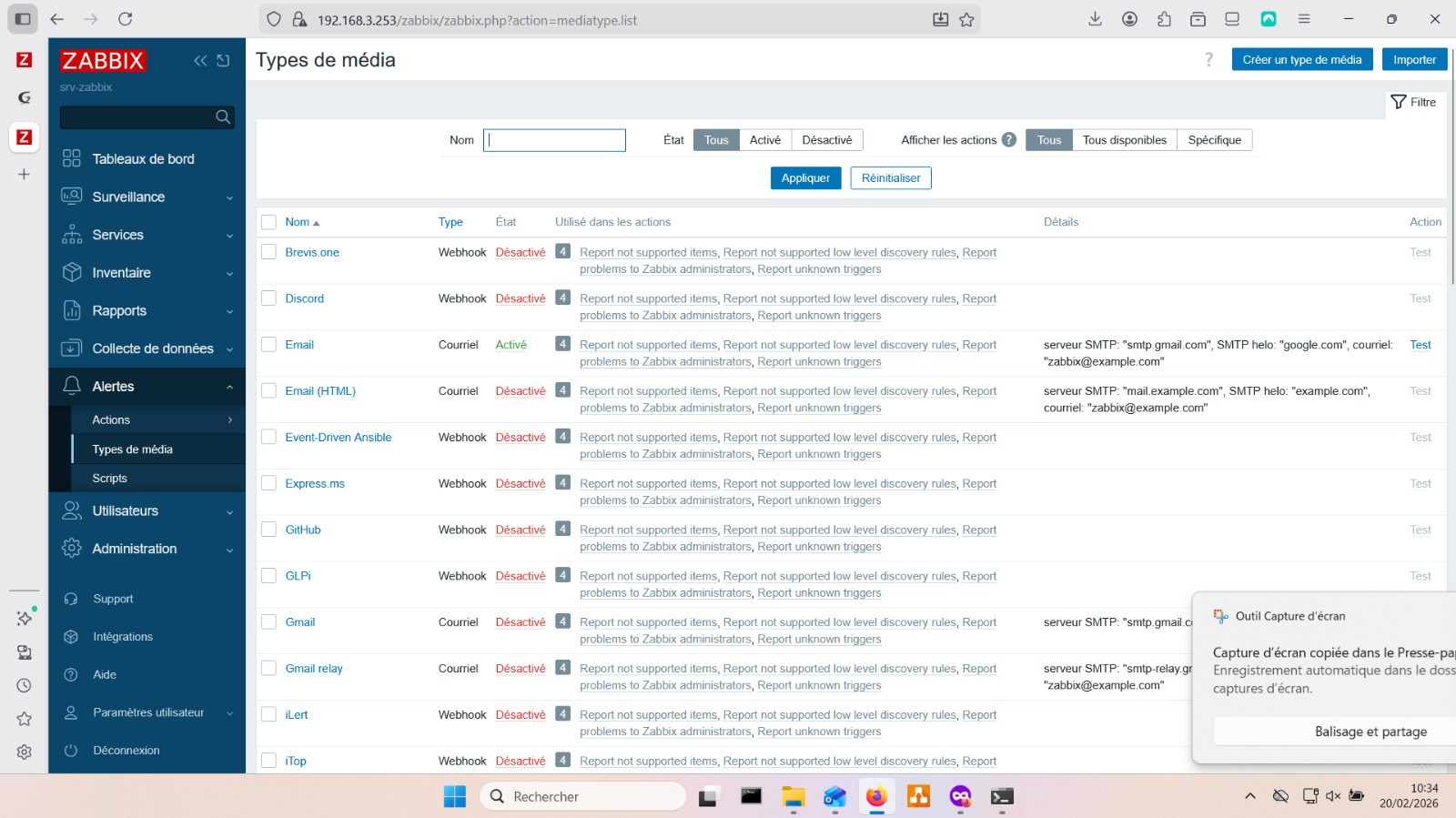Click the sidebar kiosk/hide mode icon

pyautogui.click(x=223, y=61)
